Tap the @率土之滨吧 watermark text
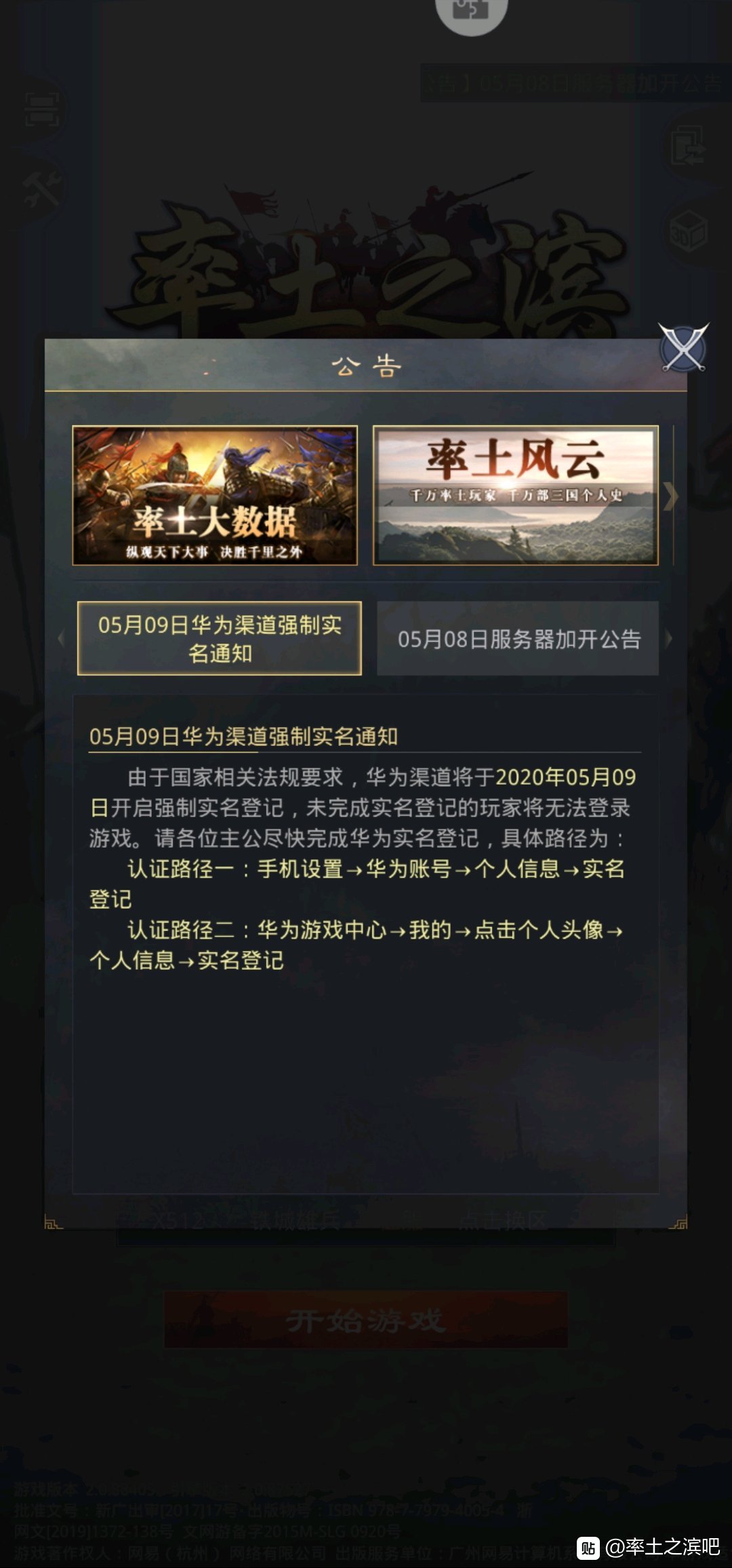 (663, 1547)
